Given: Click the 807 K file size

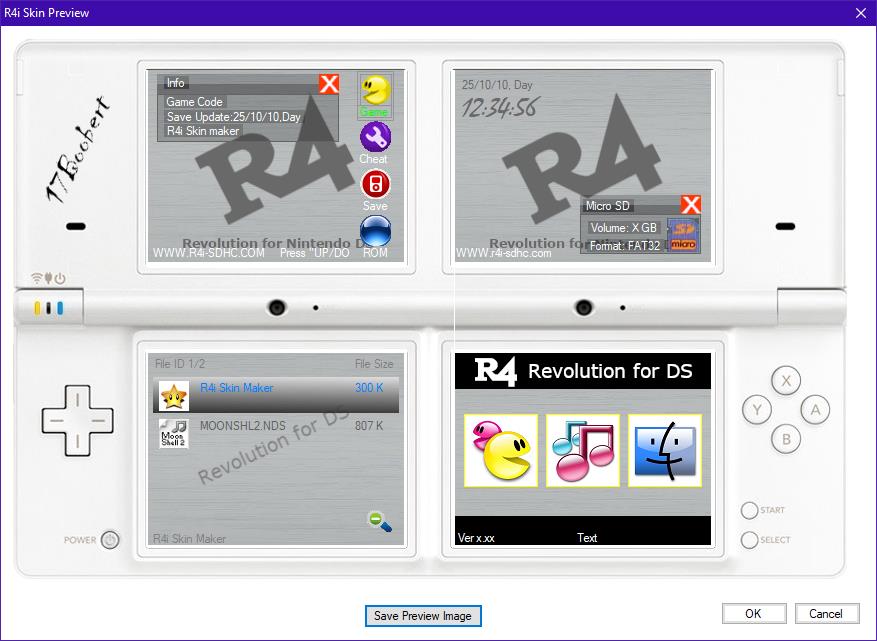Looking at the screenshot, I should [x=369, y=426].
